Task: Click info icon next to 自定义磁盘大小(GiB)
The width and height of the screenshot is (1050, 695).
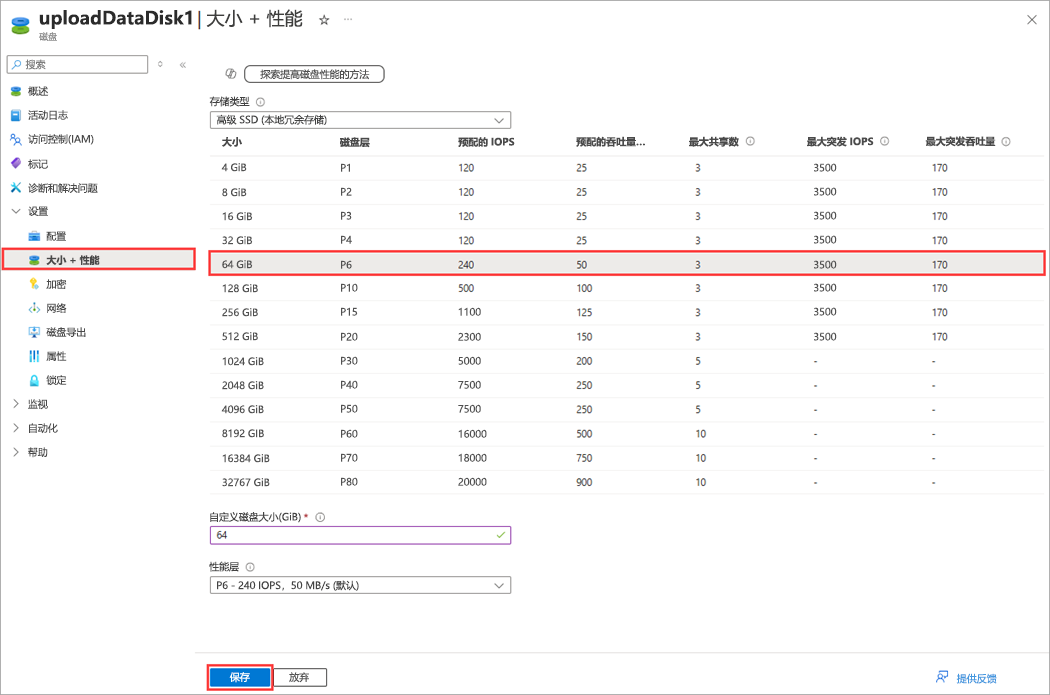Action: tap(320, 517)
